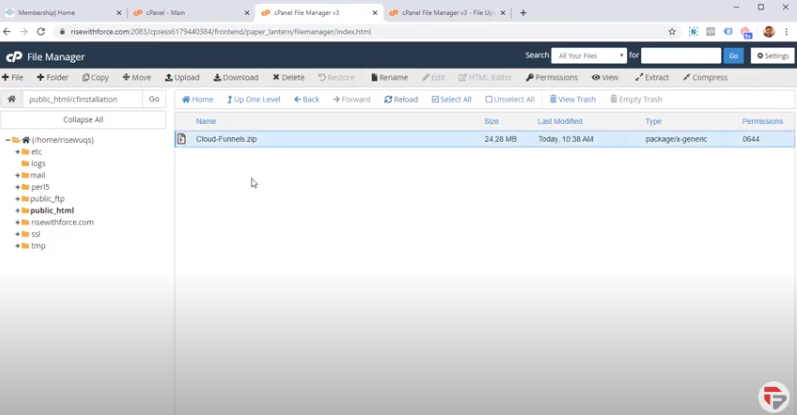
Task: Expand the public_html folder tree node
Action: click(x=18, y=211)
